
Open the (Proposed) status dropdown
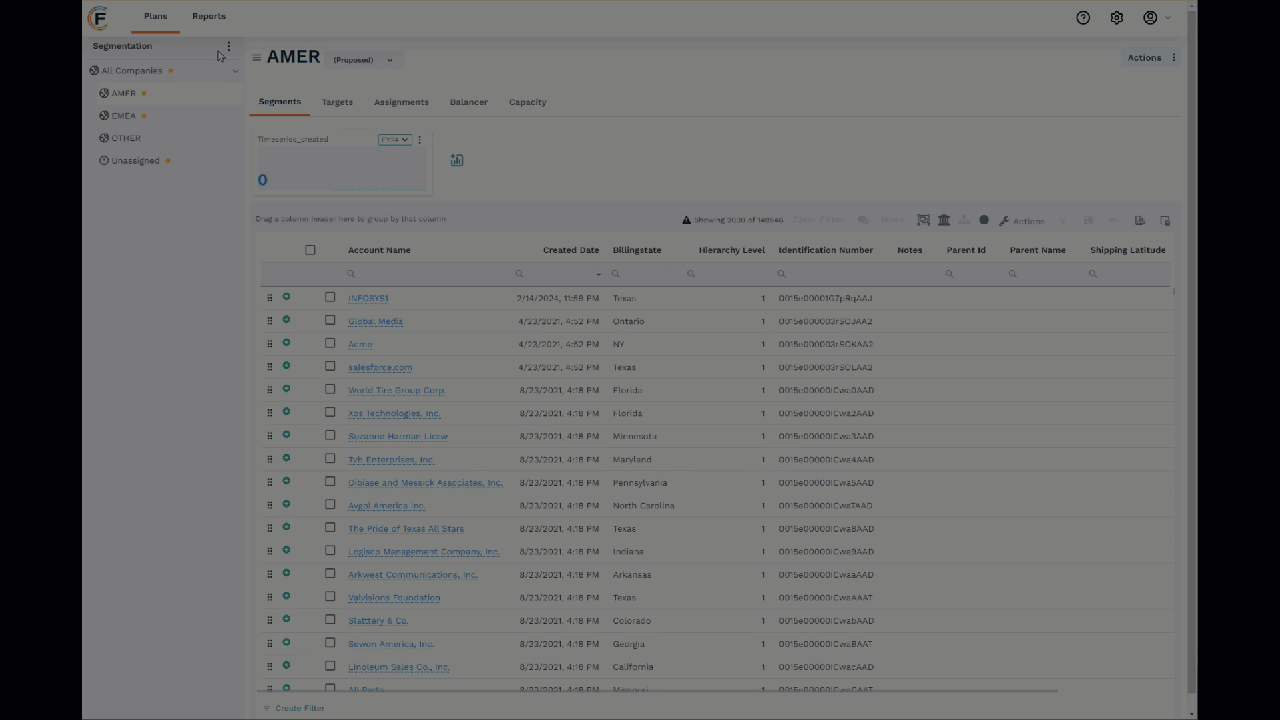(x=363, y=60)
